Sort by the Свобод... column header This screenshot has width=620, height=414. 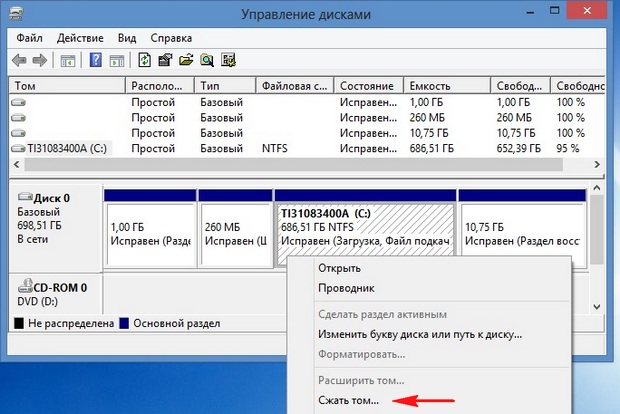tap(520, 86)
